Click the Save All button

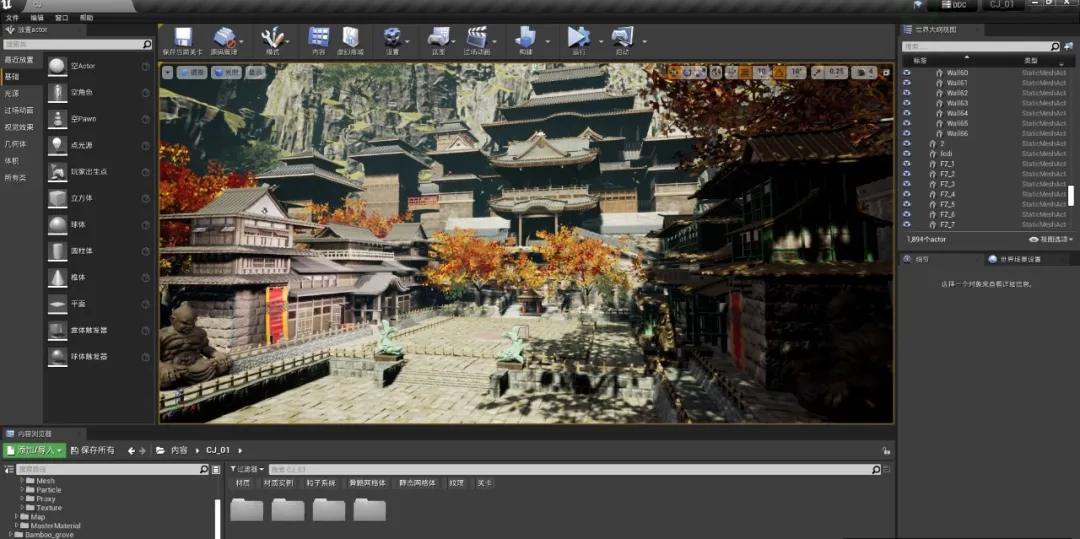(x=91, y=451)
